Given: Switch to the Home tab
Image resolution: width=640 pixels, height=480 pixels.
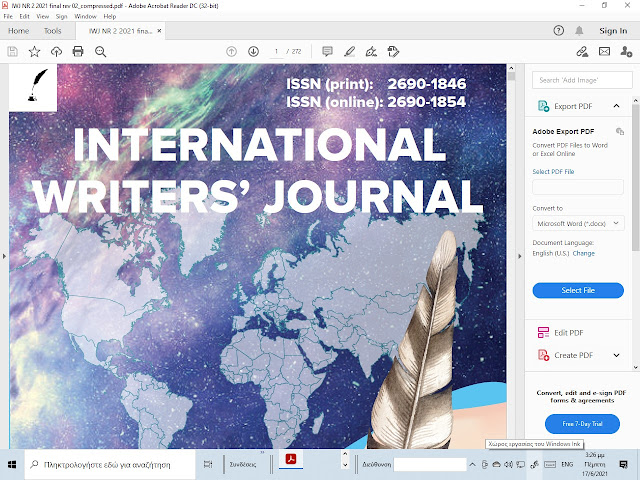Looking at the screenshot, I should tap(18, 31).
